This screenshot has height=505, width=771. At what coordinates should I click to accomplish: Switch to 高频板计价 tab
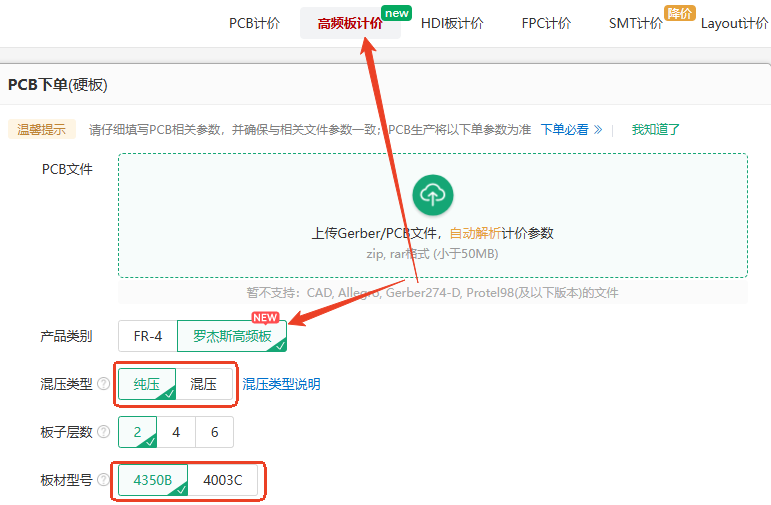349,23
